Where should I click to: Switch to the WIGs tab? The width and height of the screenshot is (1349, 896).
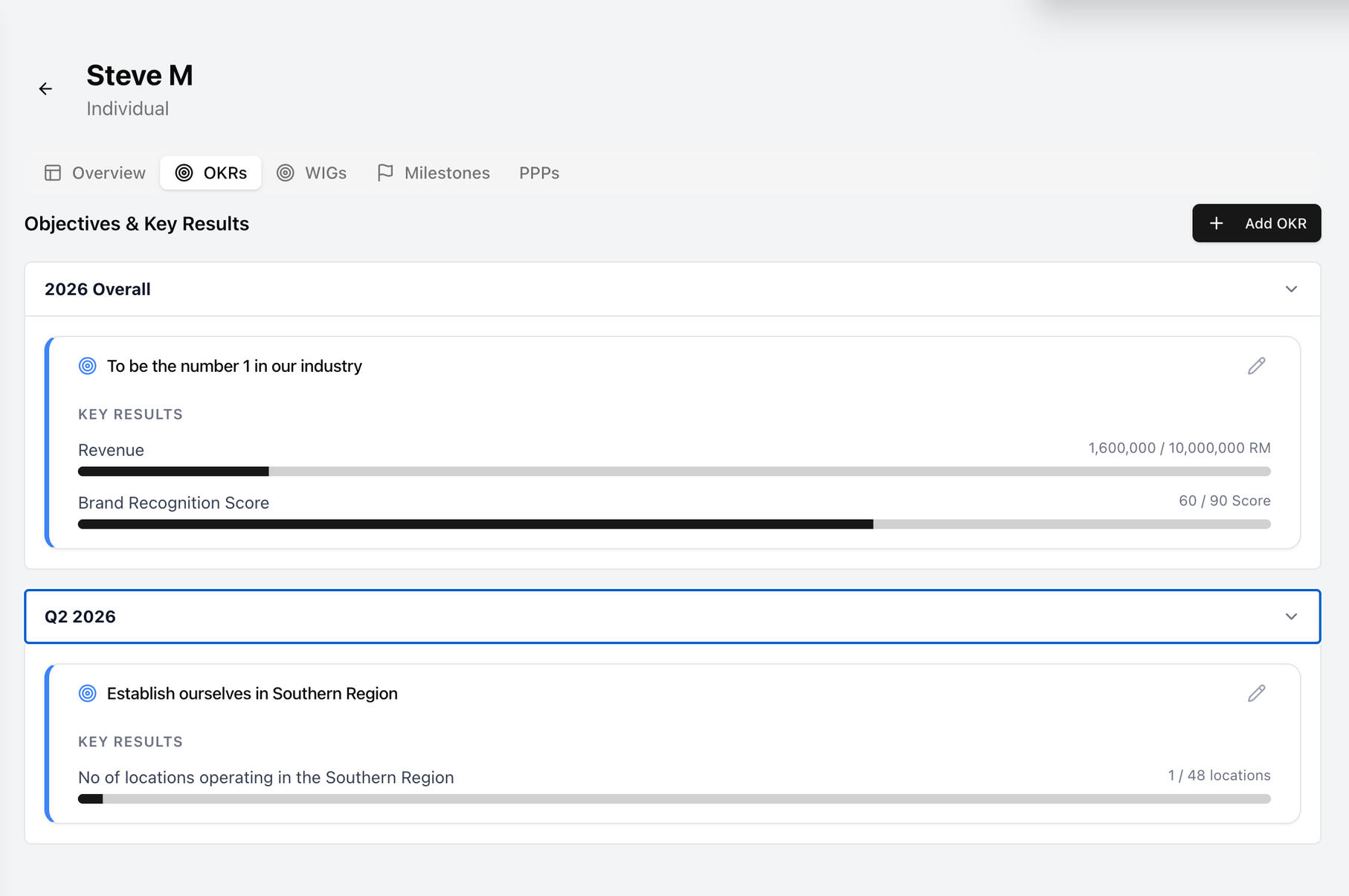click(325, 173)
